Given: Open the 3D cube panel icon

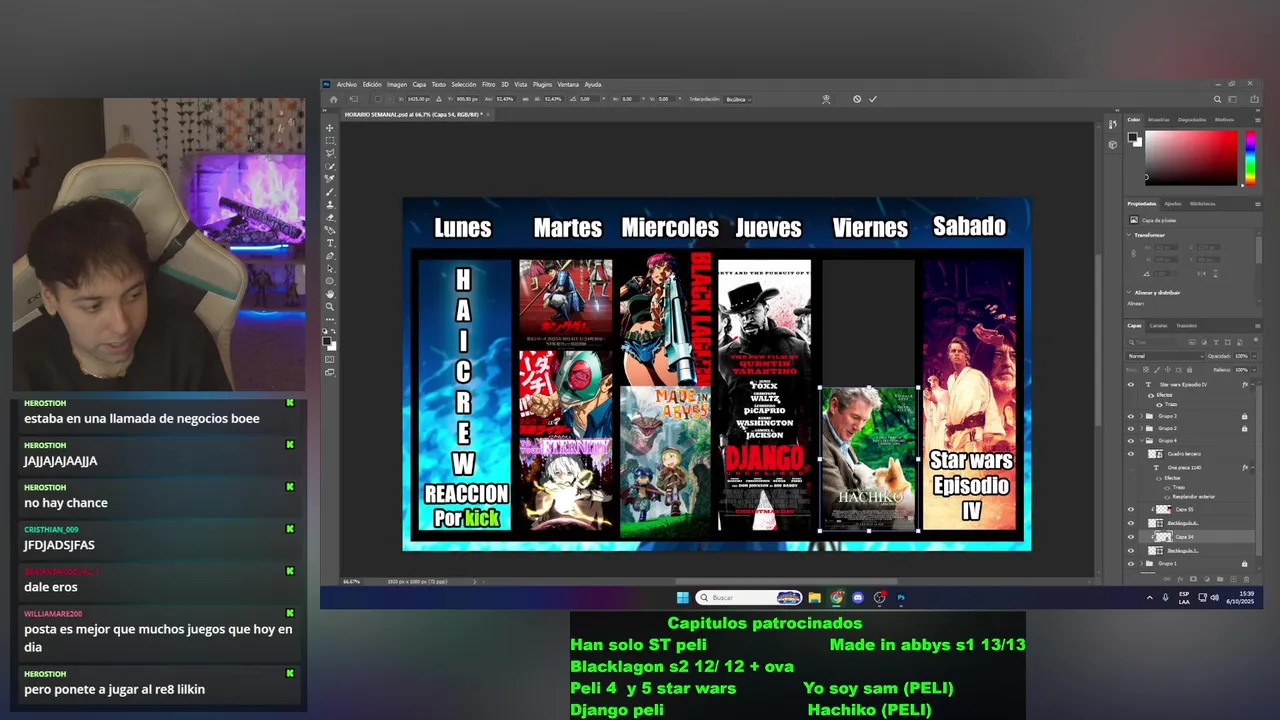Looking at the screenshot, I should click(x=1113, y=144).
